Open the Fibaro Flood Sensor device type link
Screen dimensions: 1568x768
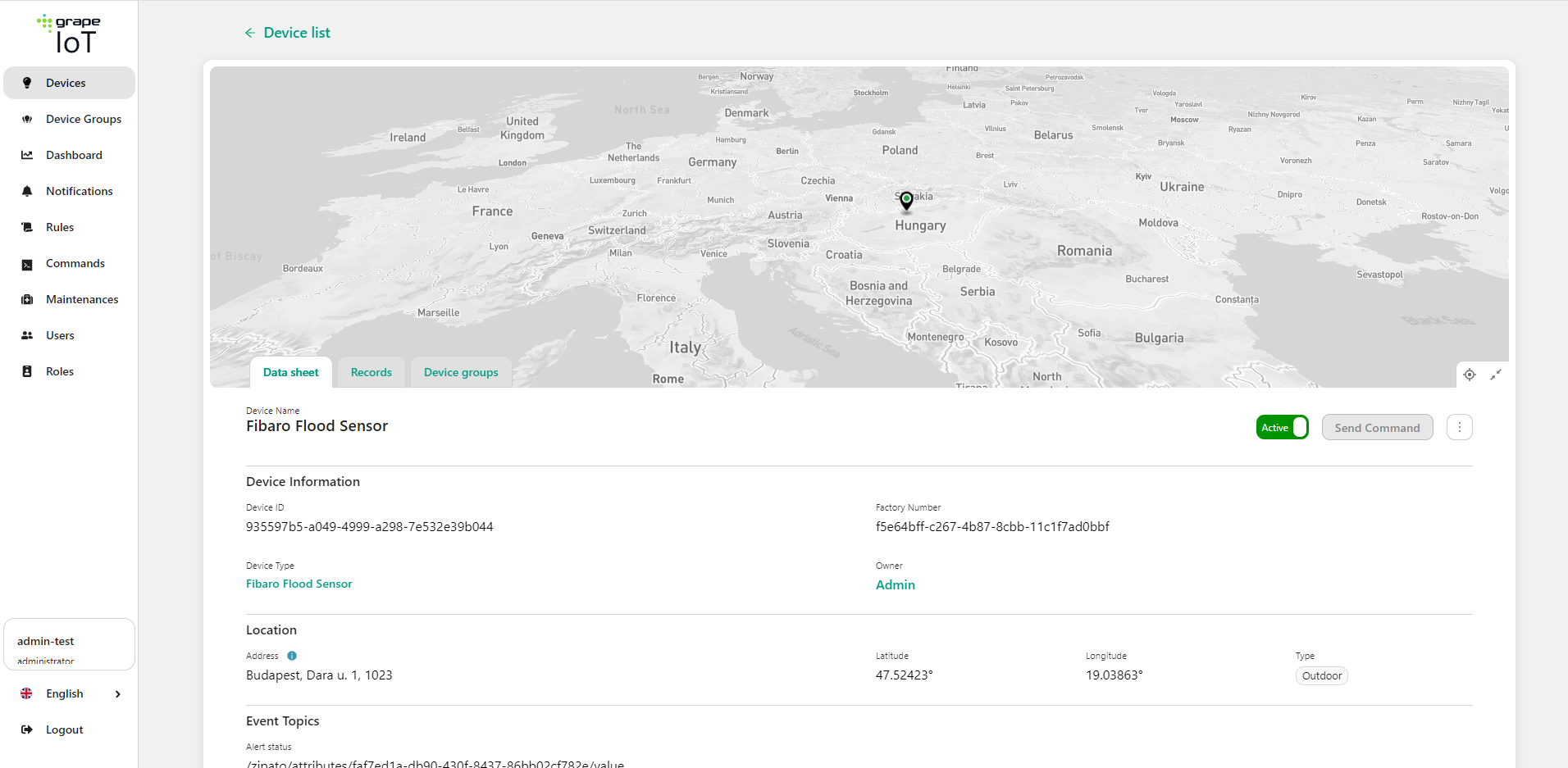click(x=299, y=584)
